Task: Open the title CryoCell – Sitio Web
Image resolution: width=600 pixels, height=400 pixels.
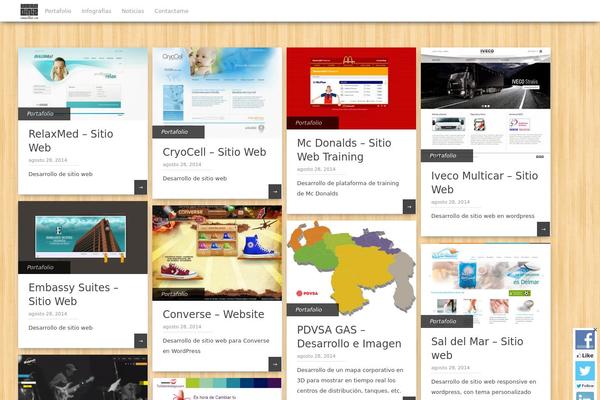Action: tap(214, 152)
